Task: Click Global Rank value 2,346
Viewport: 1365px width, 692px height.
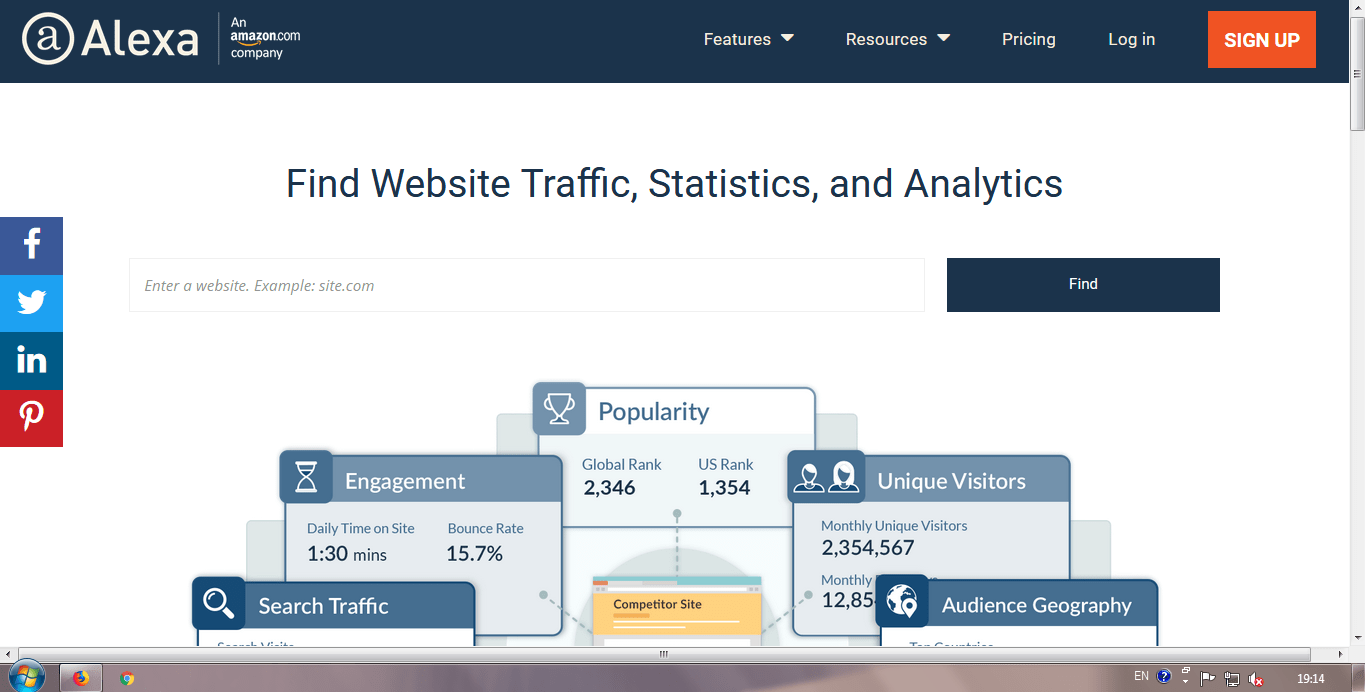Action: (x=610, y=488)
